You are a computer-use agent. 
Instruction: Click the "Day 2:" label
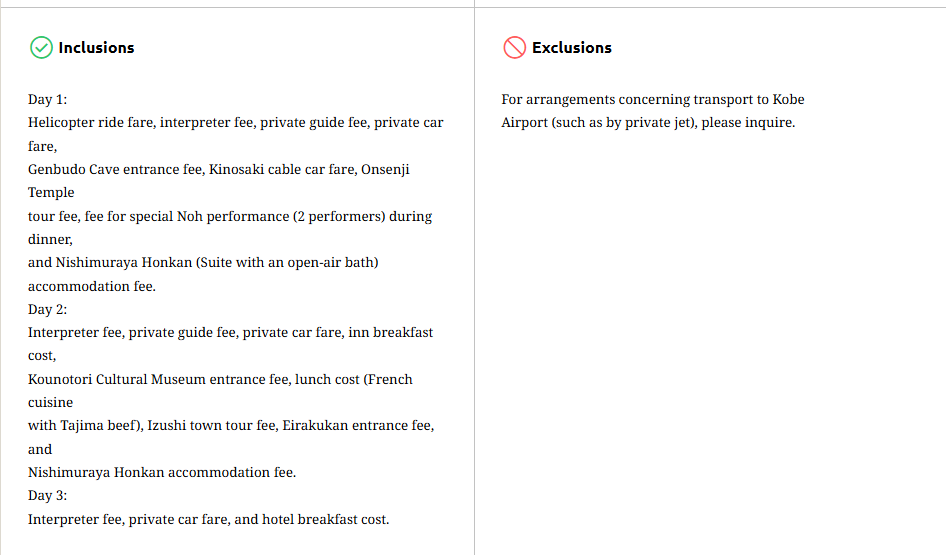[x=47, y=309]
